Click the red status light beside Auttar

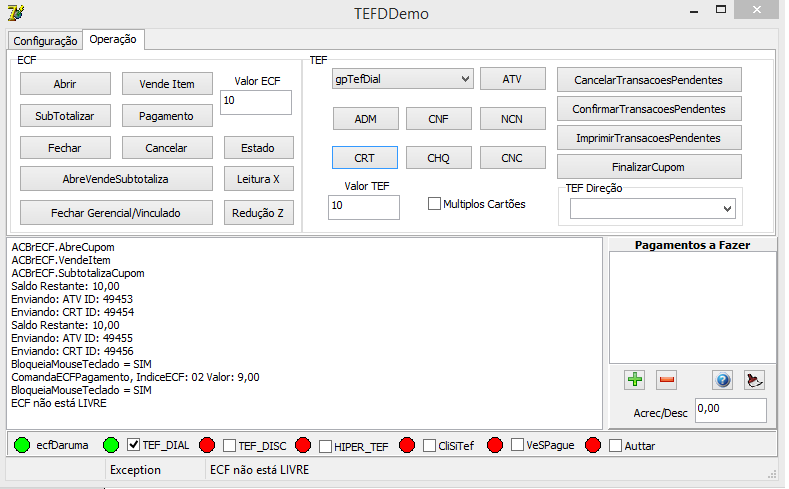593,445
